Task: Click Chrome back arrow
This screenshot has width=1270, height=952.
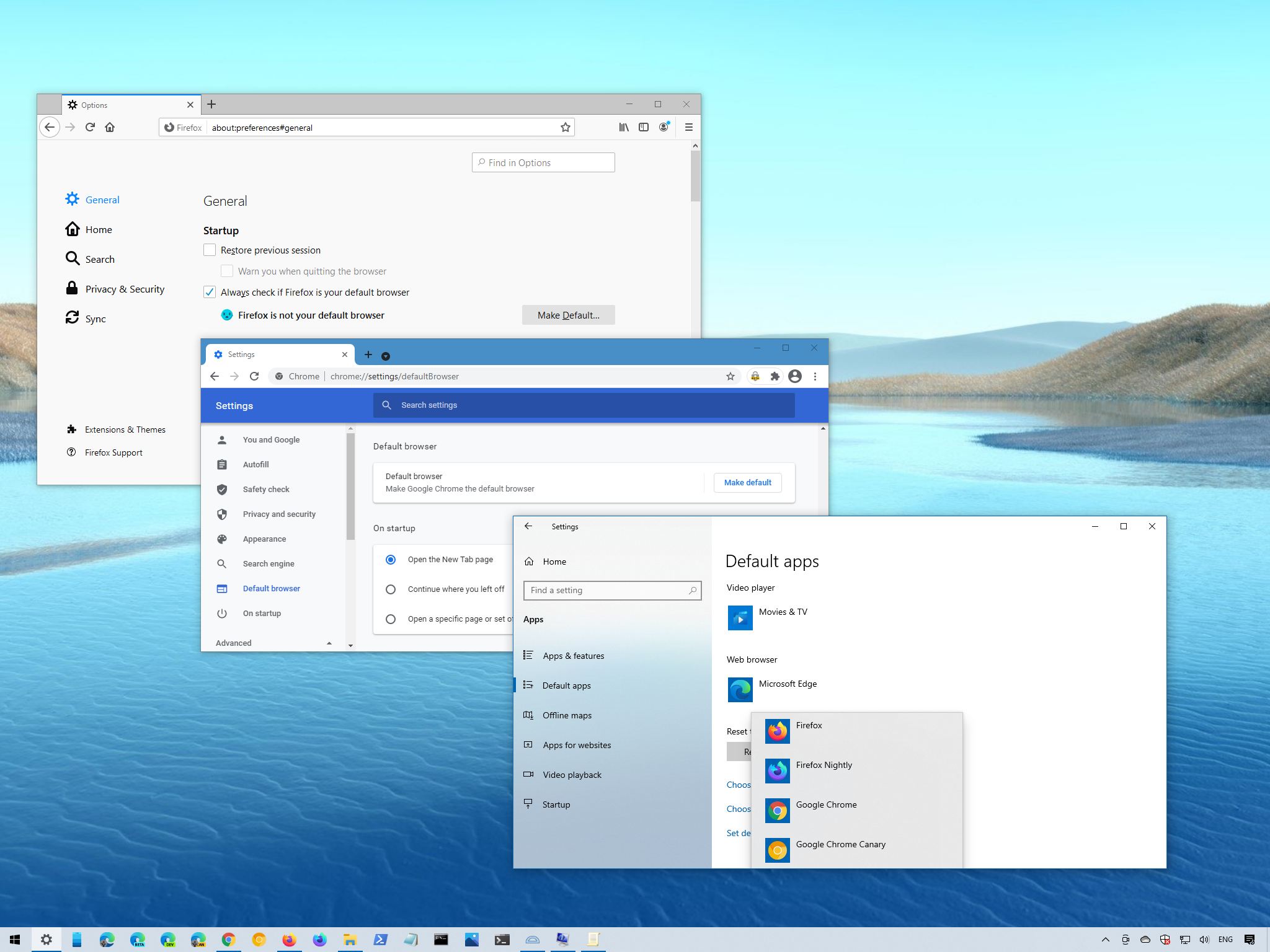Action: [215, 376]
